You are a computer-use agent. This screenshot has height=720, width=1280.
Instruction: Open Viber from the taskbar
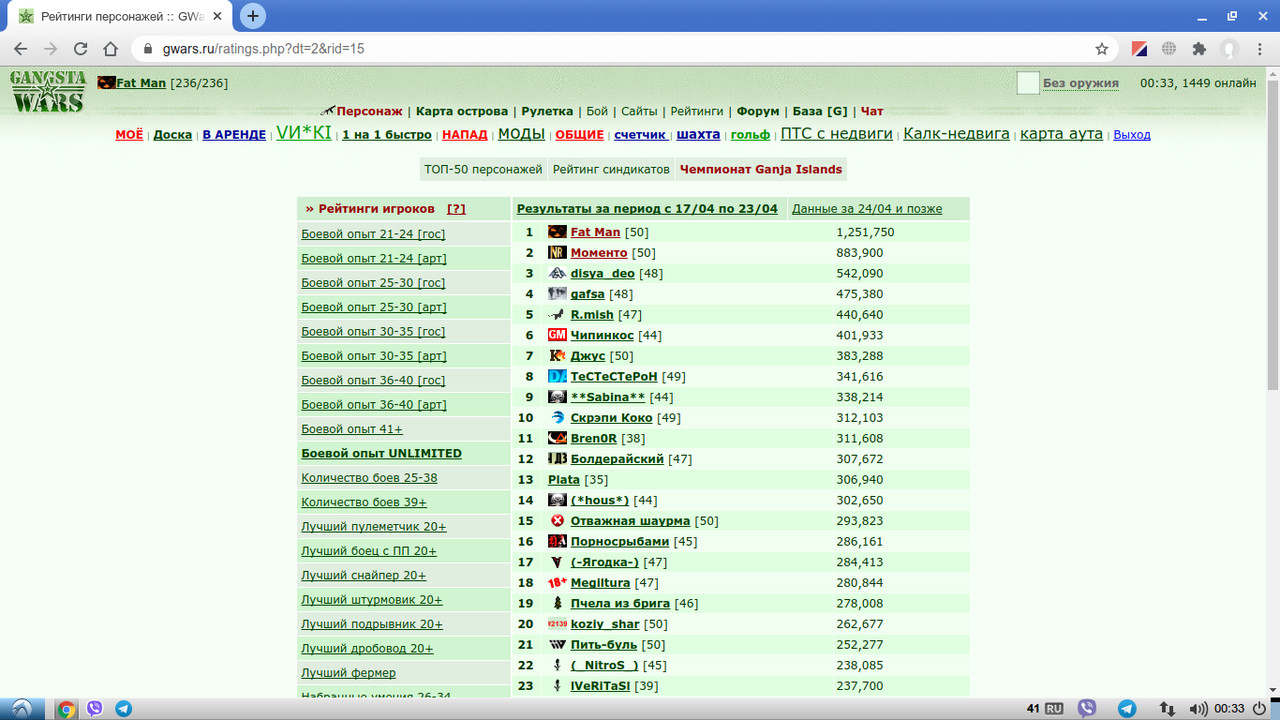coord(95,708)
